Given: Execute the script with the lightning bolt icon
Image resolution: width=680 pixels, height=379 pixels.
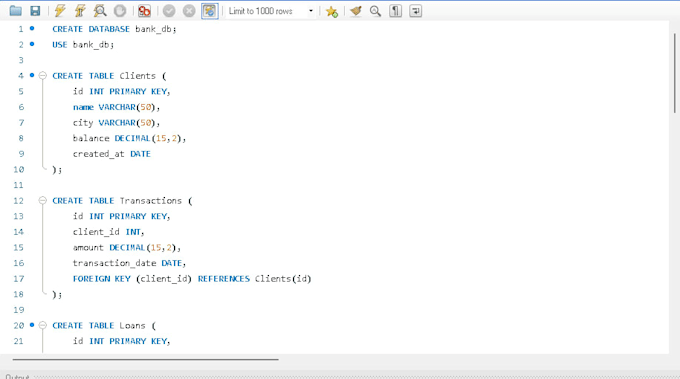Looking at the screenshot, I should 60,11.
